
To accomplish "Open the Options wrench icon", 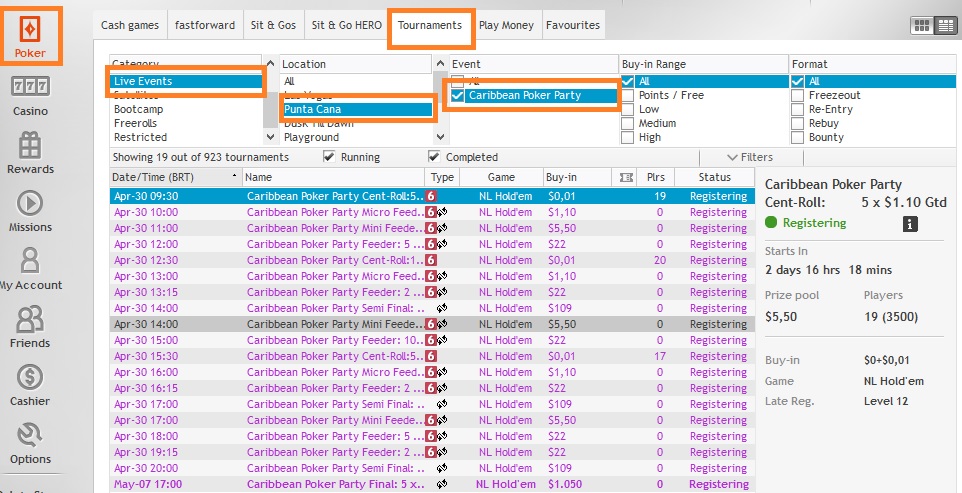I will 30,435.
